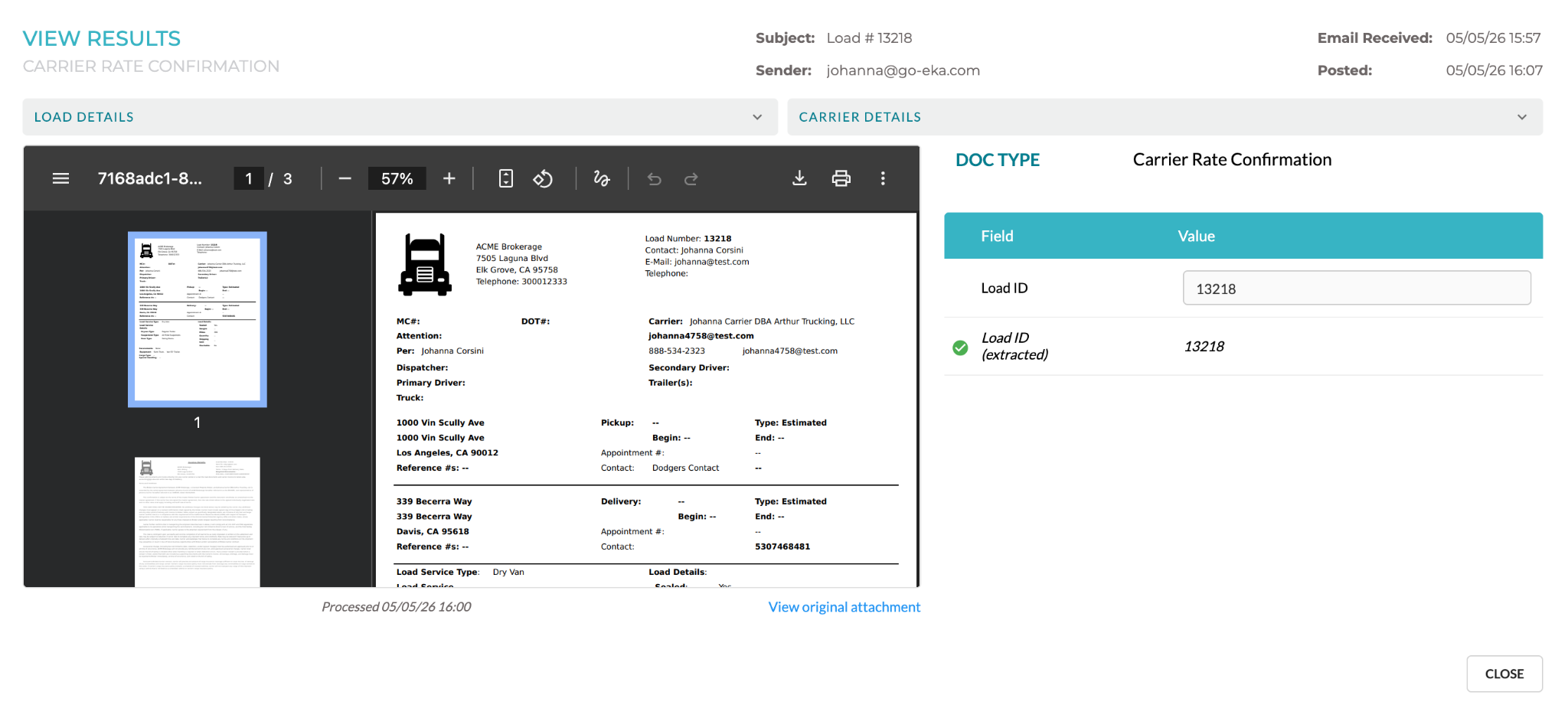The height and width of the screenshot is (718, 1568).
Task: Select the draw annotation tool
Action: pos(602,178)
